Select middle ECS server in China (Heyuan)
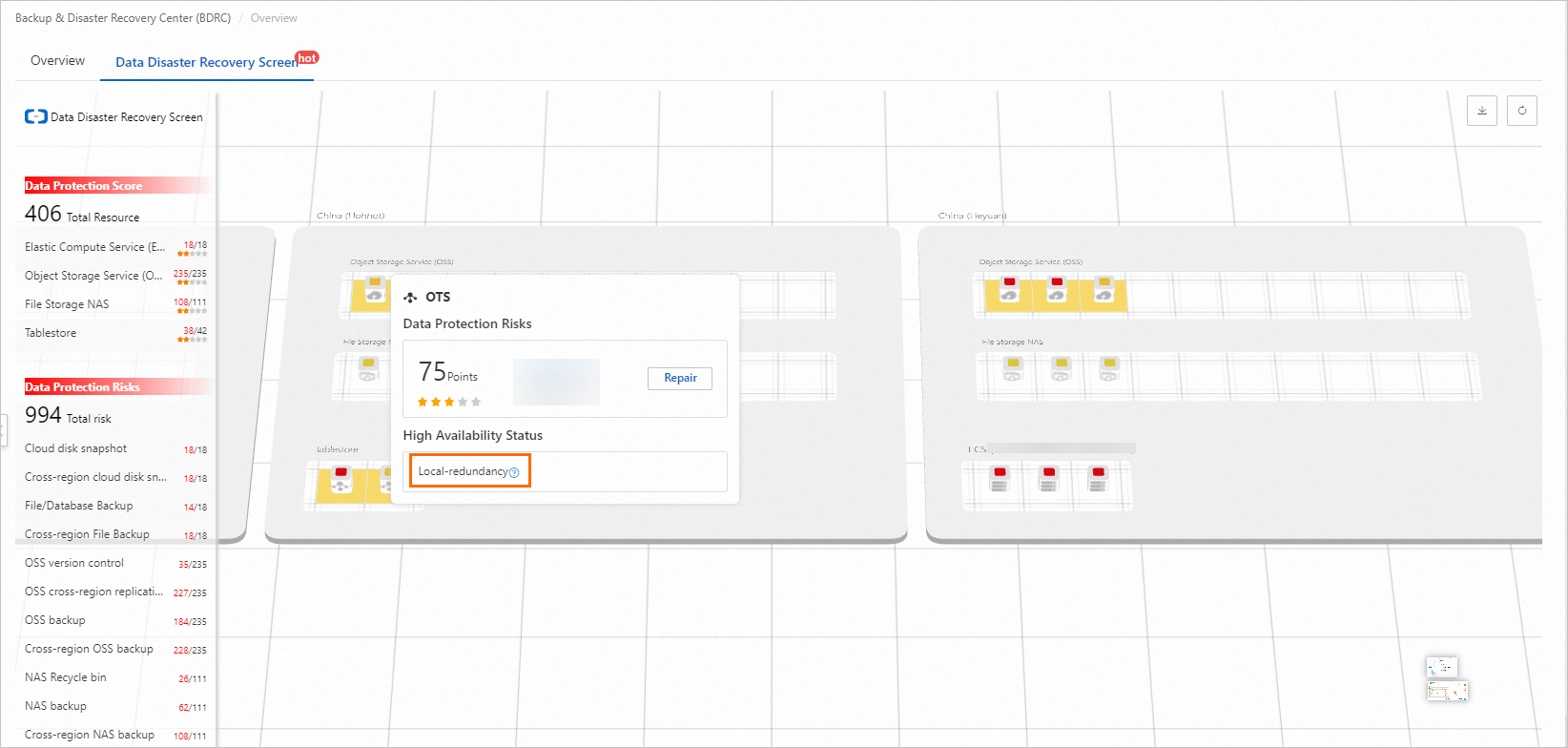Image resolution: width=1568 pixels, height=748 pixels. [x=1049, y=480]
